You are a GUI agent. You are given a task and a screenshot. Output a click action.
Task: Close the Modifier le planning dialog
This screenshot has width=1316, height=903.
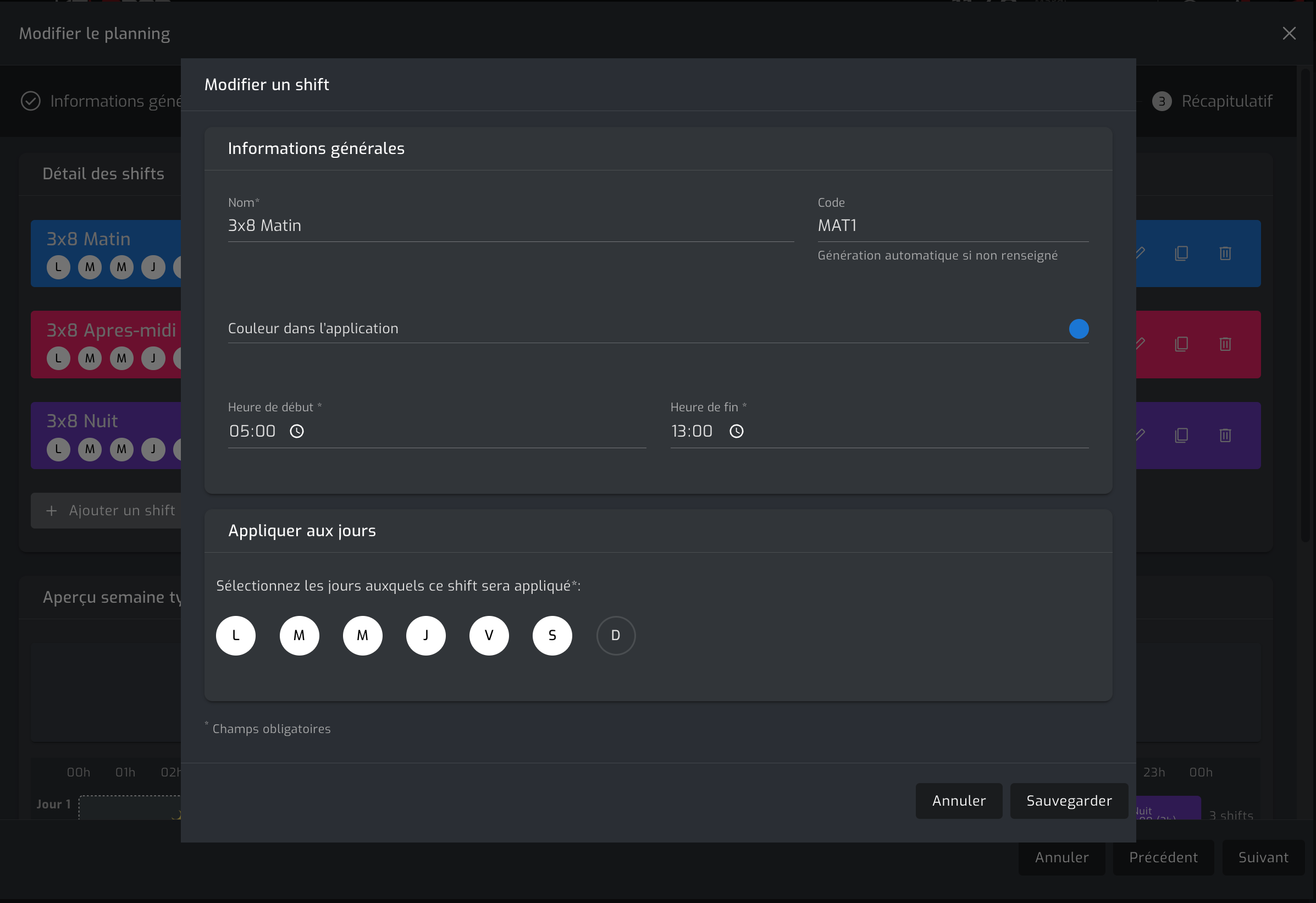point(1289,34)
